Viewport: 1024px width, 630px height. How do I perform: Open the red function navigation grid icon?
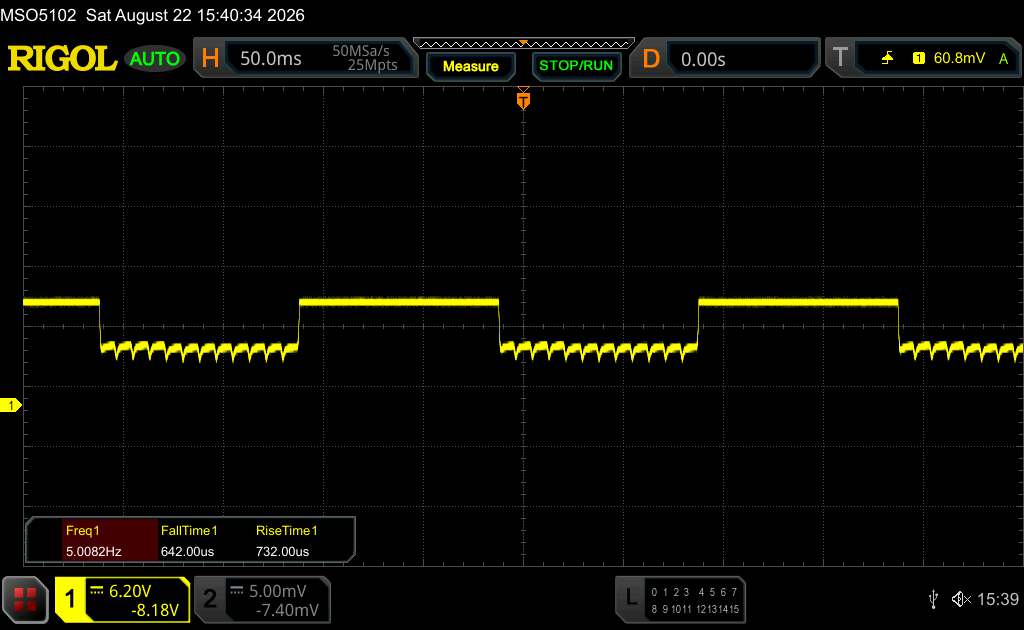[25, 599]
